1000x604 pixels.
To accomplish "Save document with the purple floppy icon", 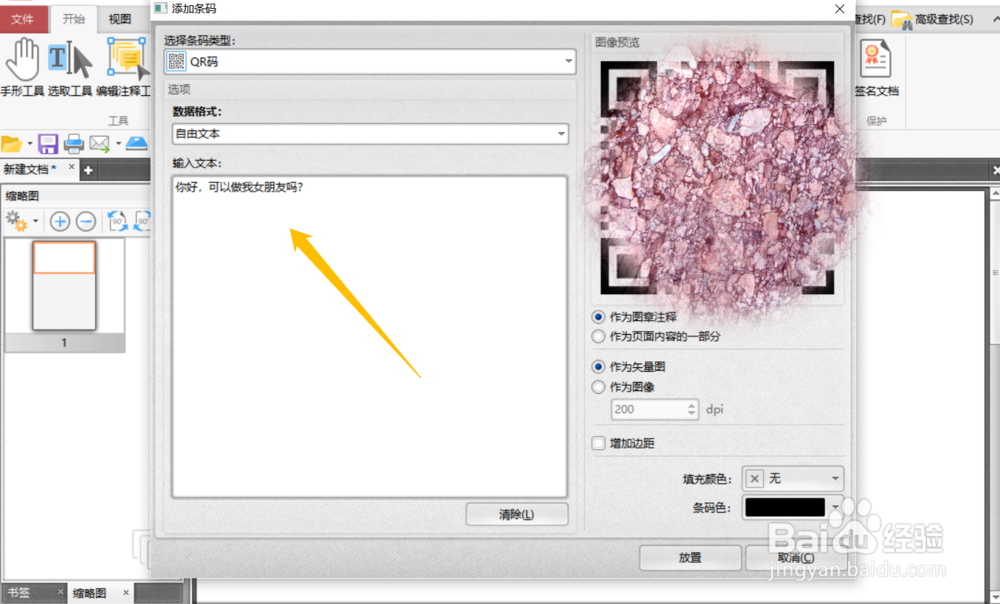I will click(x=48, y=144).
